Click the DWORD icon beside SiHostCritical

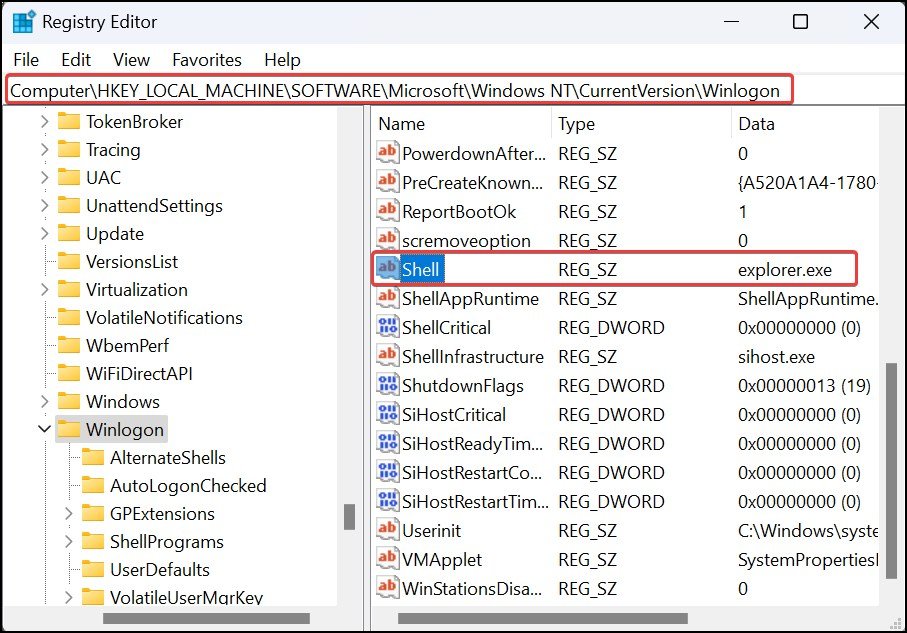click(x=387, y=414)
